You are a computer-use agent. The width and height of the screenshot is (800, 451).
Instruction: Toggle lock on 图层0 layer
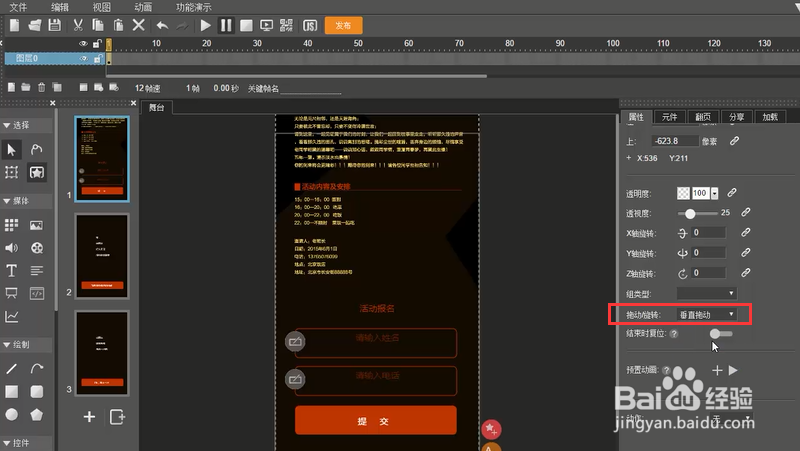point(97,59)
